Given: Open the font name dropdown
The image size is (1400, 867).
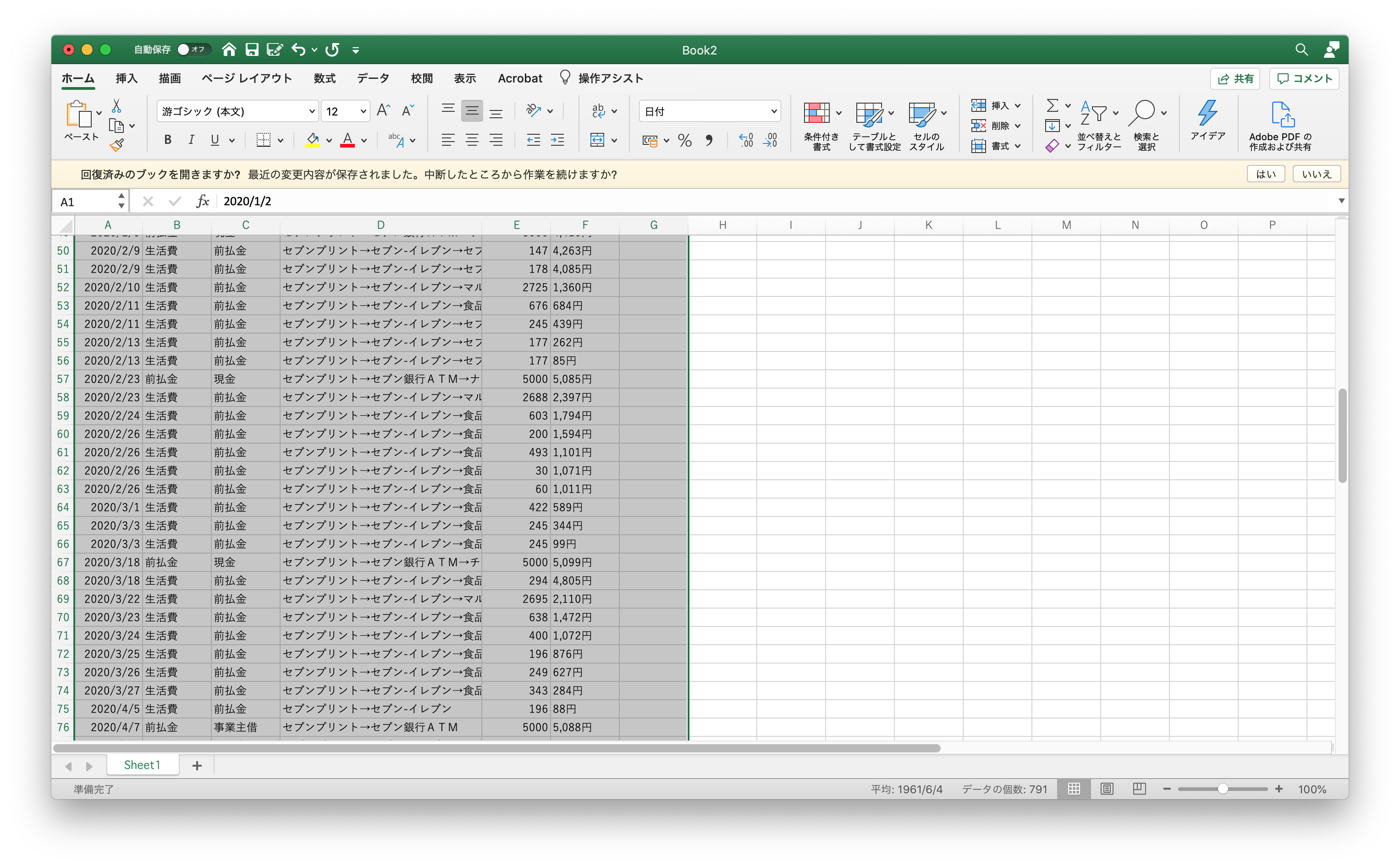Looking at the screenshot, I should tap(311, 111).
